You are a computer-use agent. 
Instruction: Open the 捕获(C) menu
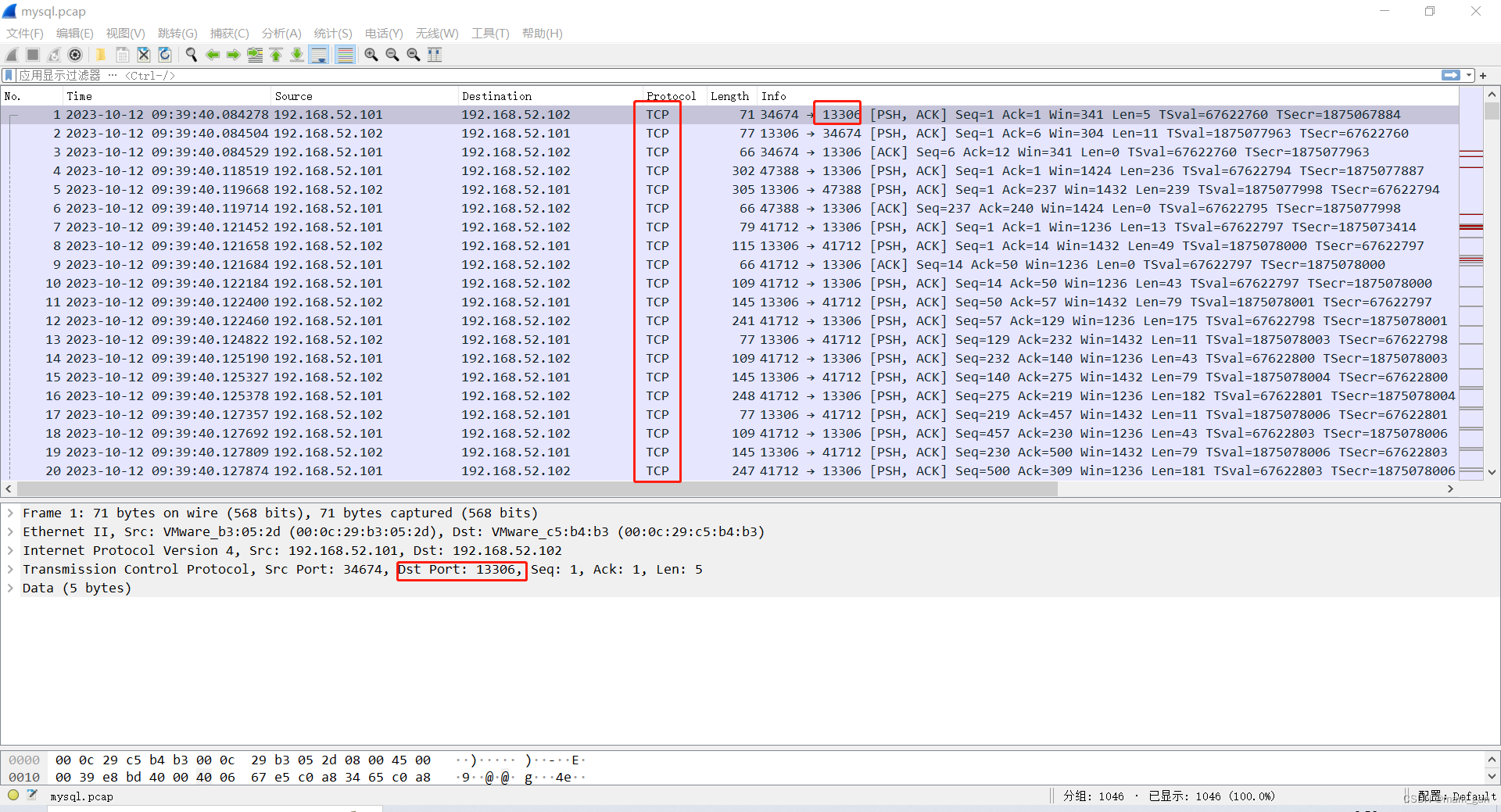pos(229,34)
